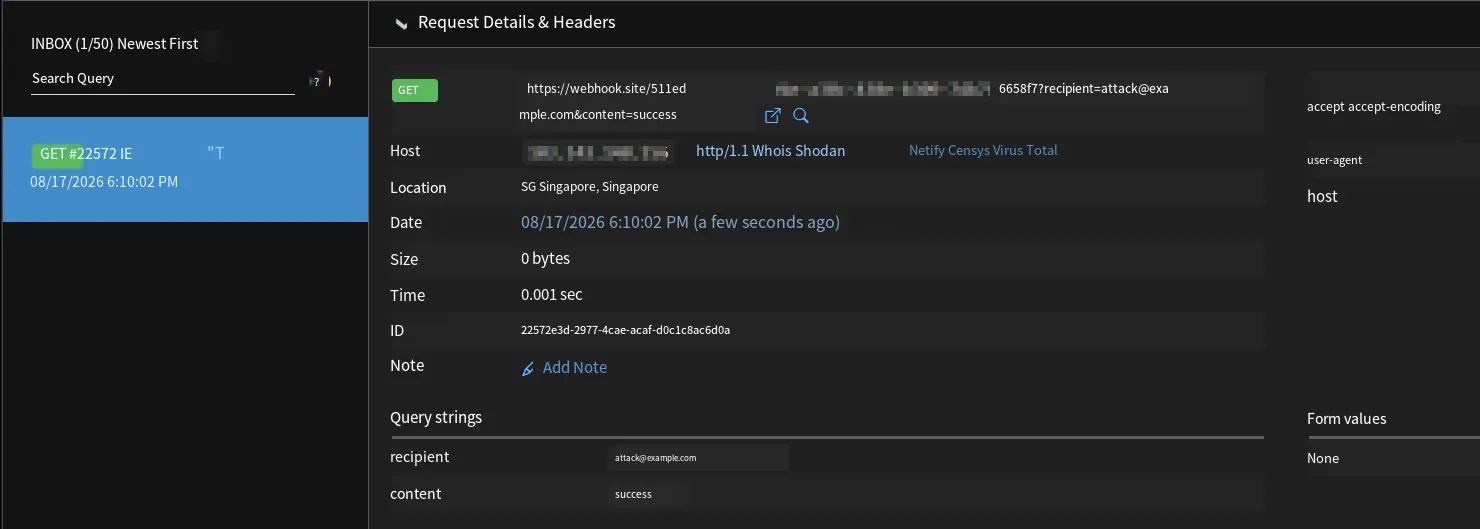Click the green GET badge in request details
This screenshot has height=529, width=1480.
[415, 90]
